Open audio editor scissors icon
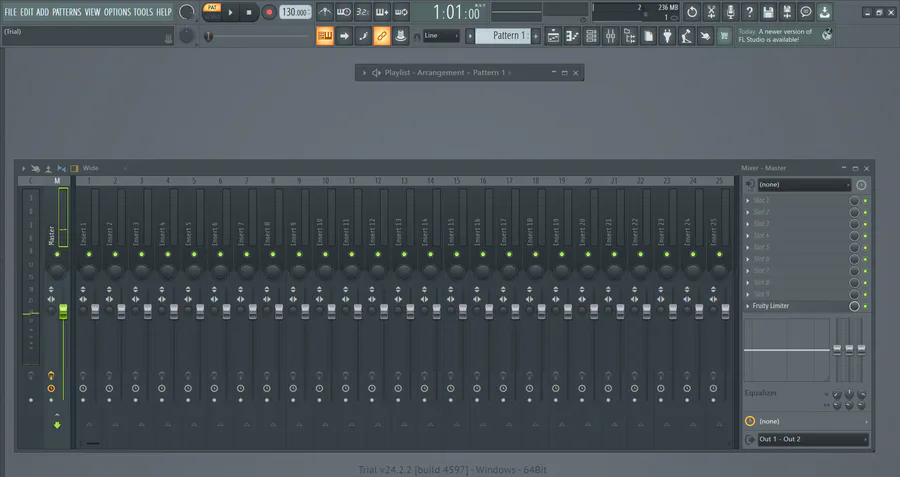This screenshot has width=900, height=477. pos(711,11)
